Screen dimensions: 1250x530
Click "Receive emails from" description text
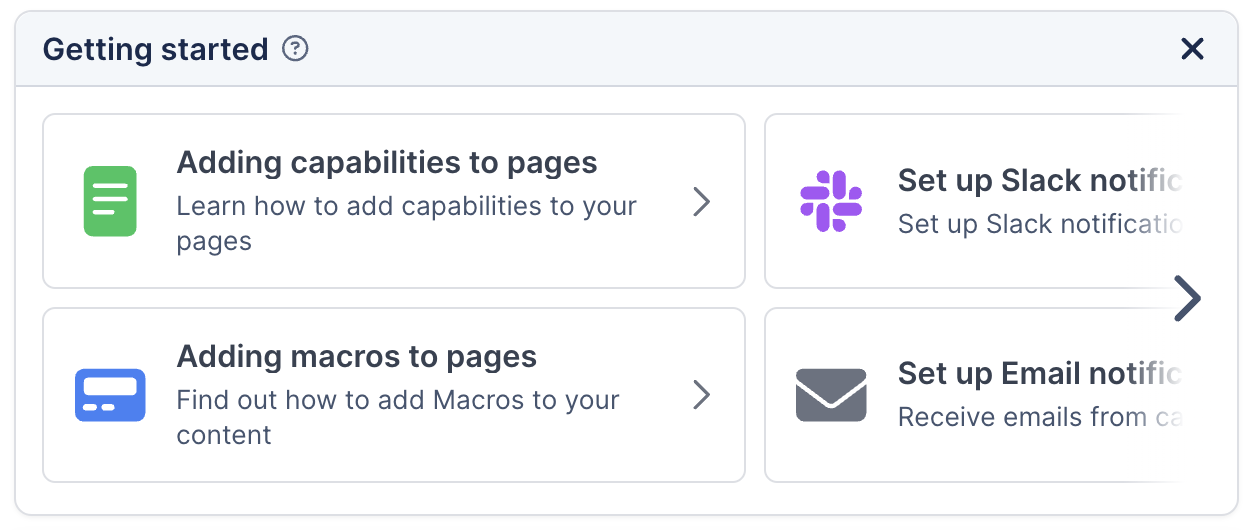(x=1039, y=417)
